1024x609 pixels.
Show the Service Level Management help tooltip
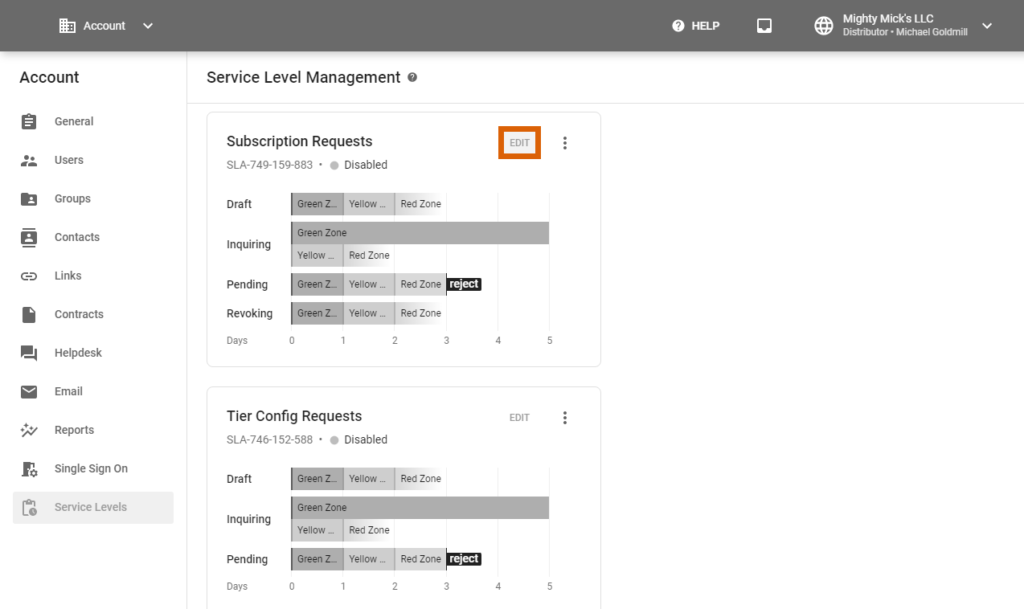pos(412,77)
